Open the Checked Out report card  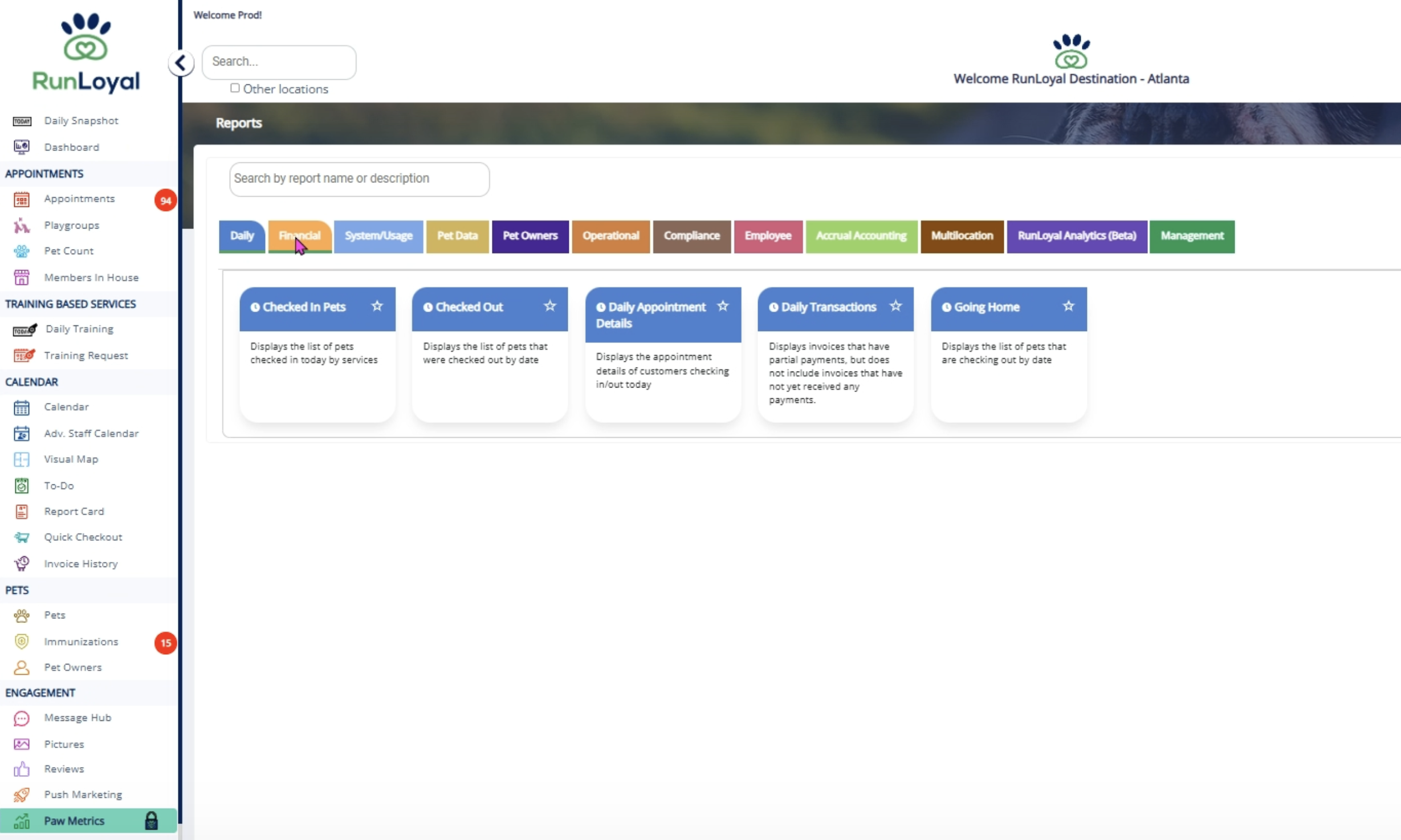pyautogui.click(x=469, y=307)
